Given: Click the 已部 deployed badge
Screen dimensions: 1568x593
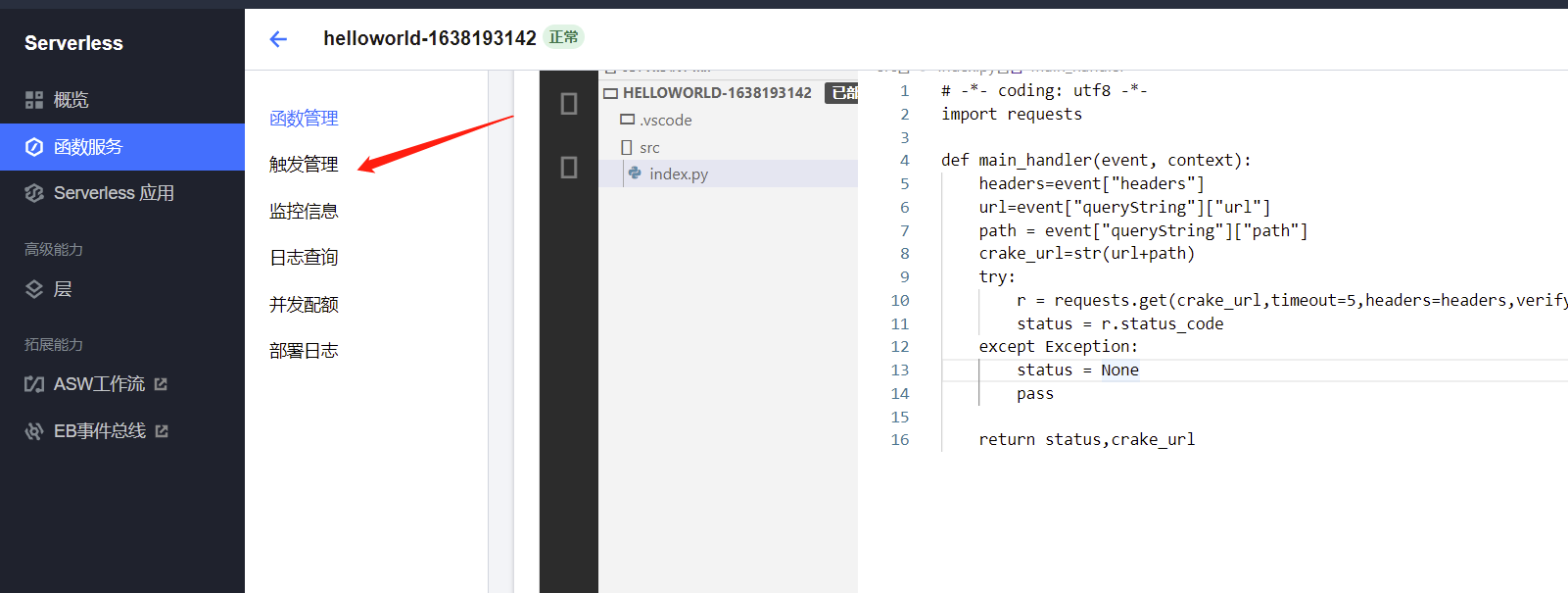Looking at the screenshot, I should coord(842,93).
